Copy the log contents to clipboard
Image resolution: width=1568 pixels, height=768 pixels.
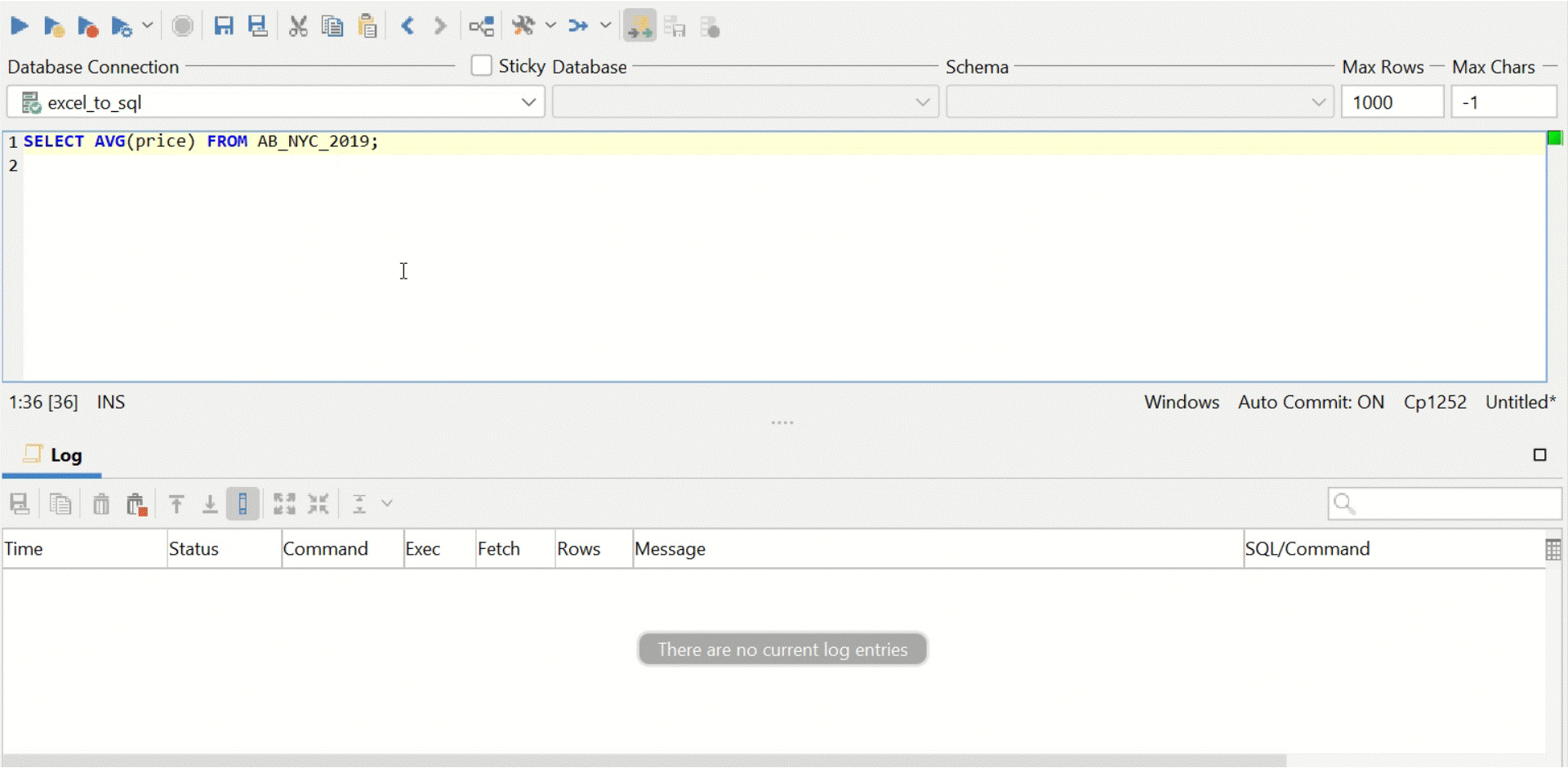tap(60, 503)
